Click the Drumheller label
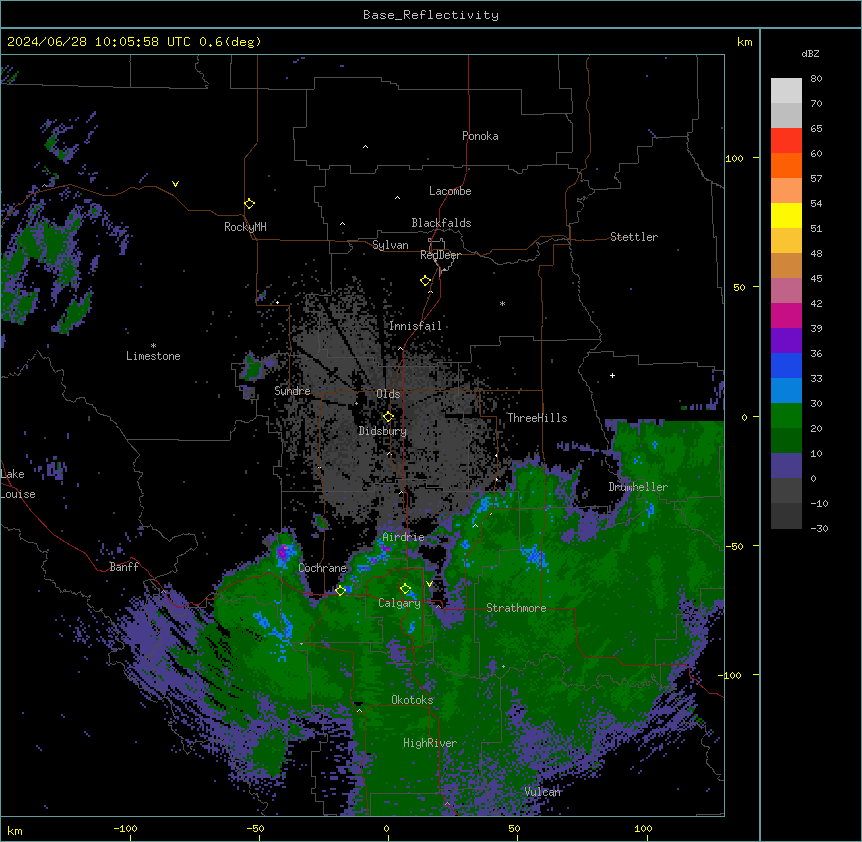 pyautogui.click(x=638, y=487)
